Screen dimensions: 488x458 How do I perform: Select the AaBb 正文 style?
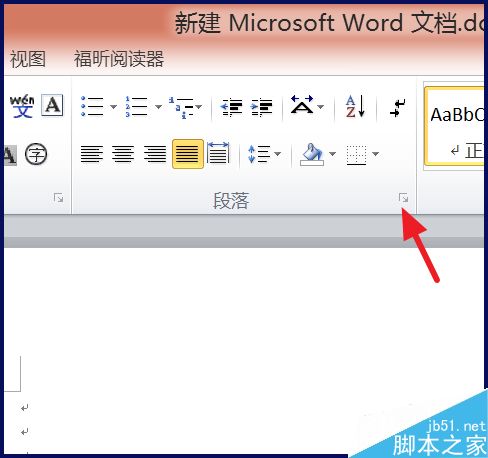(x=454, y=126)
